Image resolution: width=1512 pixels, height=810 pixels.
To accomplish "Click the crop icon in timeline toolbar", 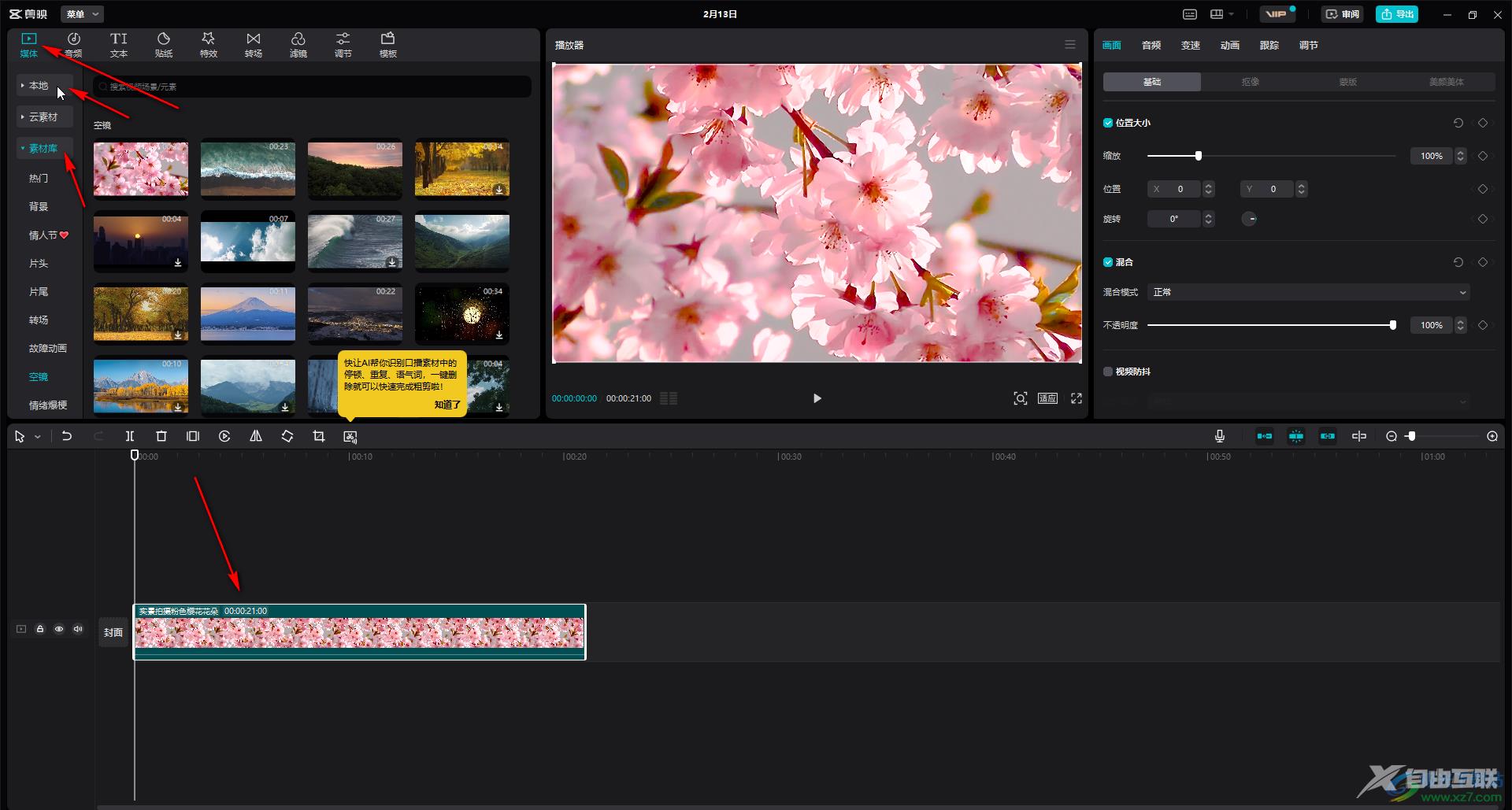I will [x=319, y=436].
